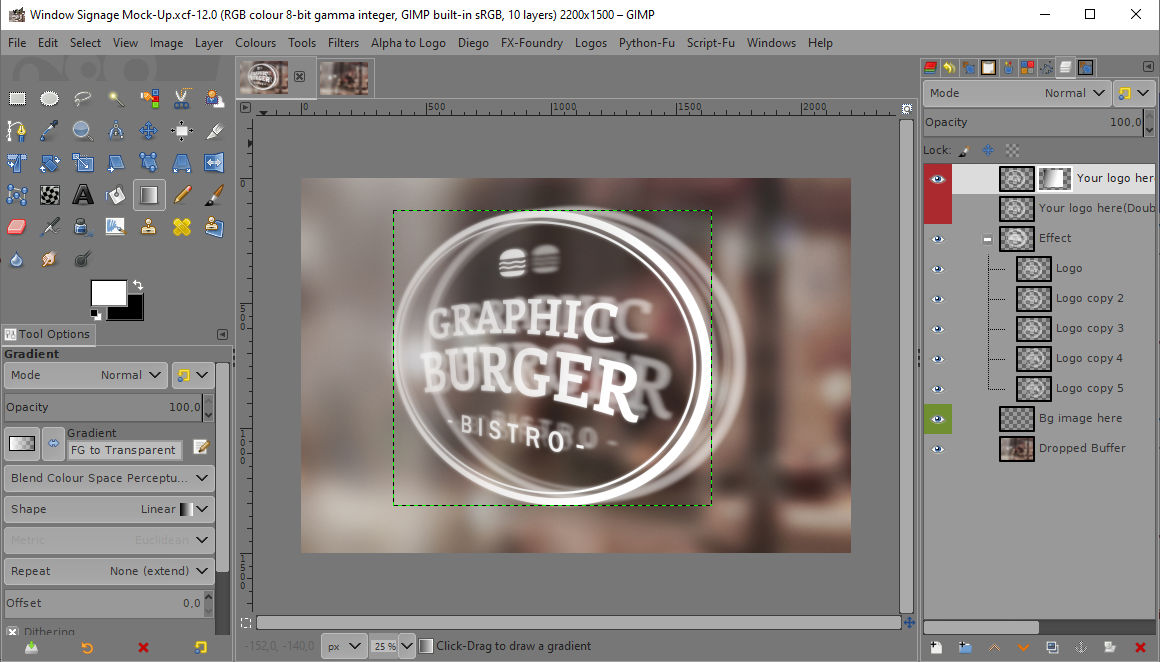Image resolution: width=1160 pixels, height=662 pixels.
Task: Click the Zoom magnifier tool
Action: coord(83,131)
